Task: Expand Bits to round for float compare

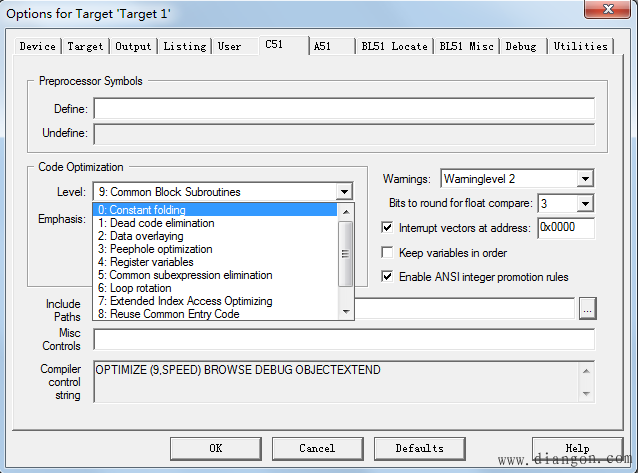Action: 584,203
